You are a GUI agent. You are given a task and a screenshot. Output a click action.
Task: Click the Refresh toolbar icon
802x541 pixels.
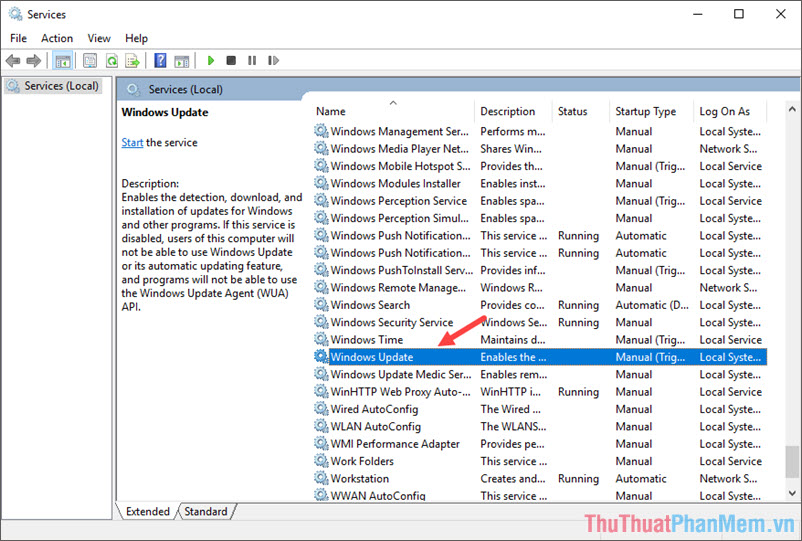pyautogui.click(x=111, y=61)
